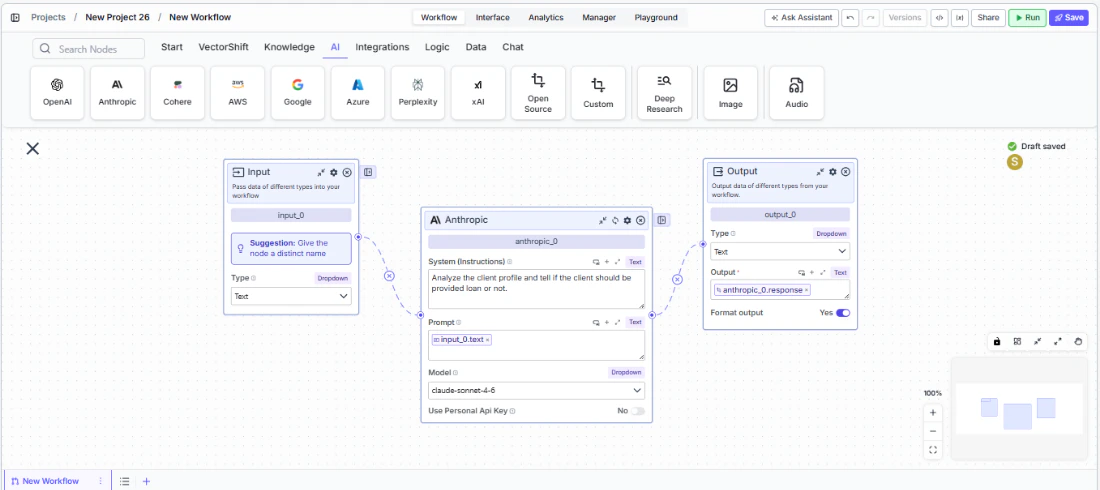Remove the Anthropic-to-Output connection
The image size is (1100, 490).
[677, 279]
